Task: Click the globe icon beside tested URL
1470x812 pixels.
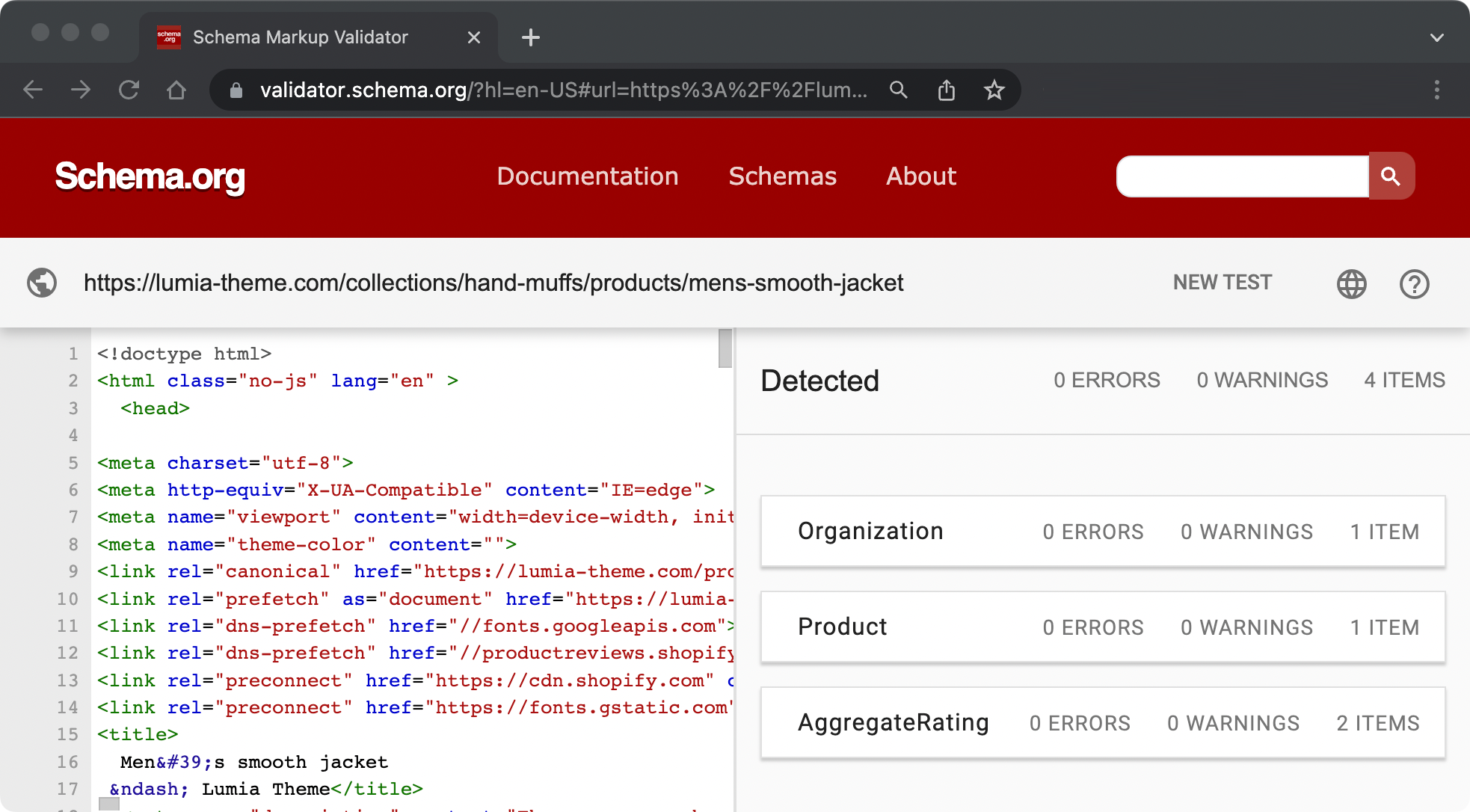Action: pyautogui.click(x=42, y=283)
